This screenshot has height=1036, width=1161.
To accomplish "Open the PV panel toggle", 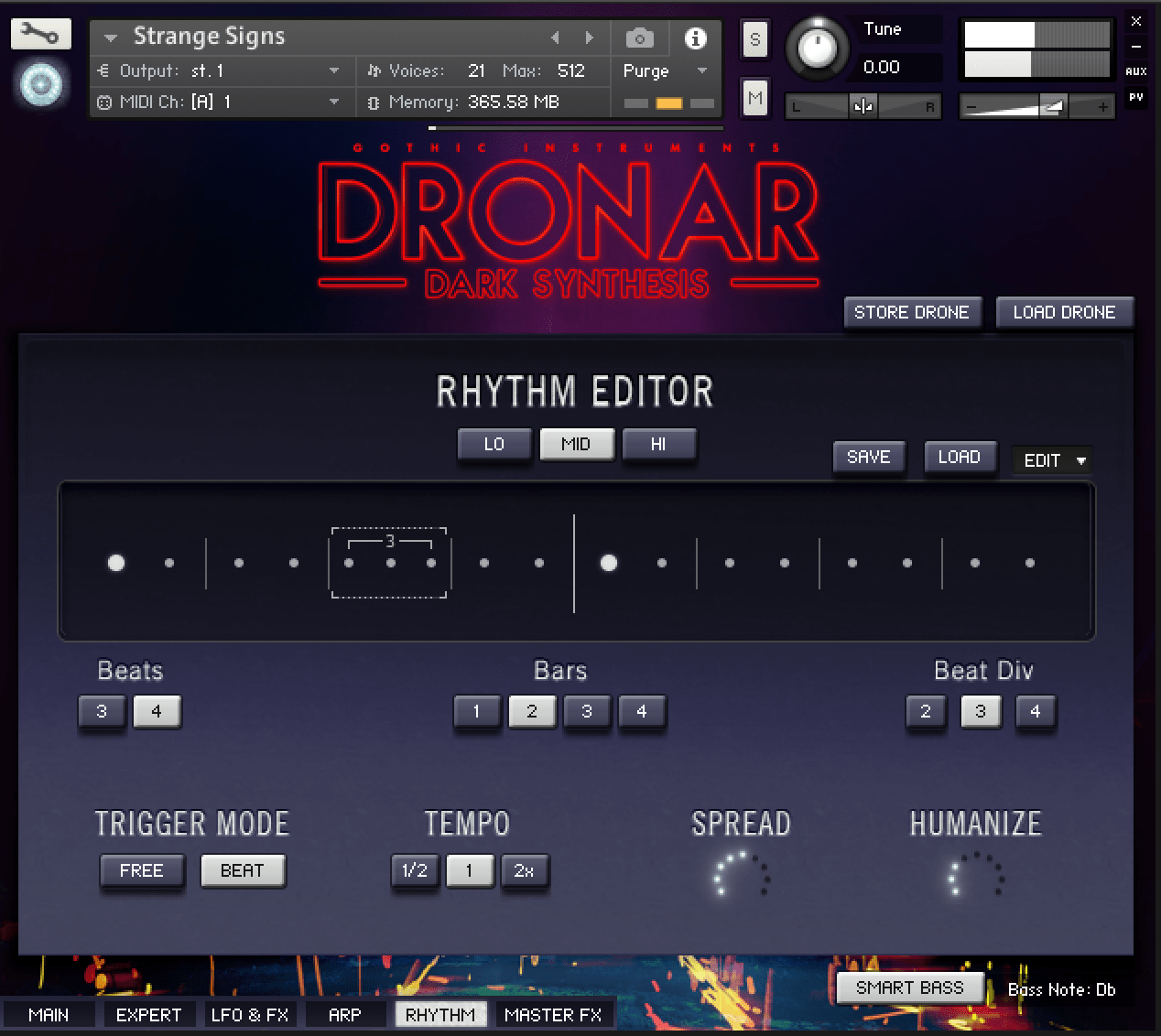I will (x=1136, y=96).
